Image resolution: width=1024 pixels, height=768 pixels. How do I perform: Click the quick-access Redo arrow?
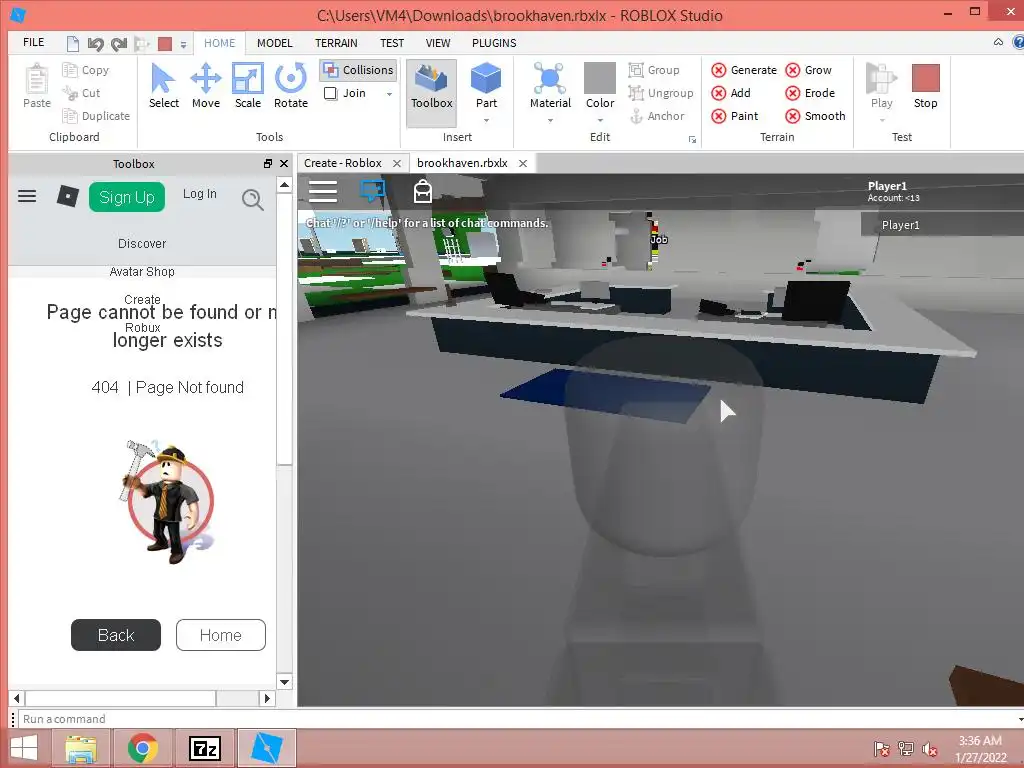click(x=119, y=44)
